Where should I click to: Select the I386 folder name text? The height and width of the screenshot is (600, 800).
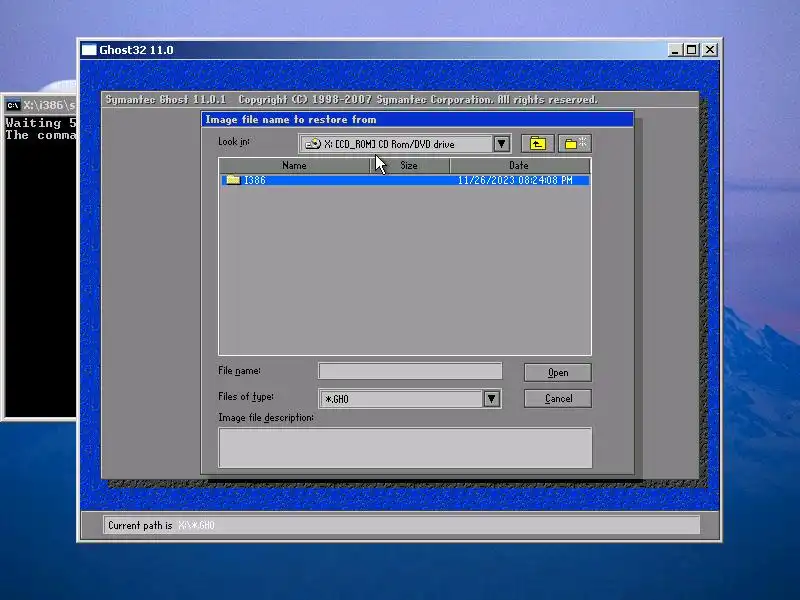click(x=255, y=180)
